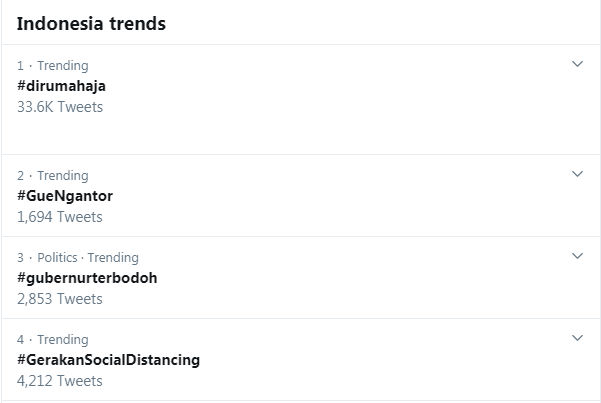Viewport: 601px width, 403px height.
Task: Select the '2 · Trending' label
Action: [53, 176]
